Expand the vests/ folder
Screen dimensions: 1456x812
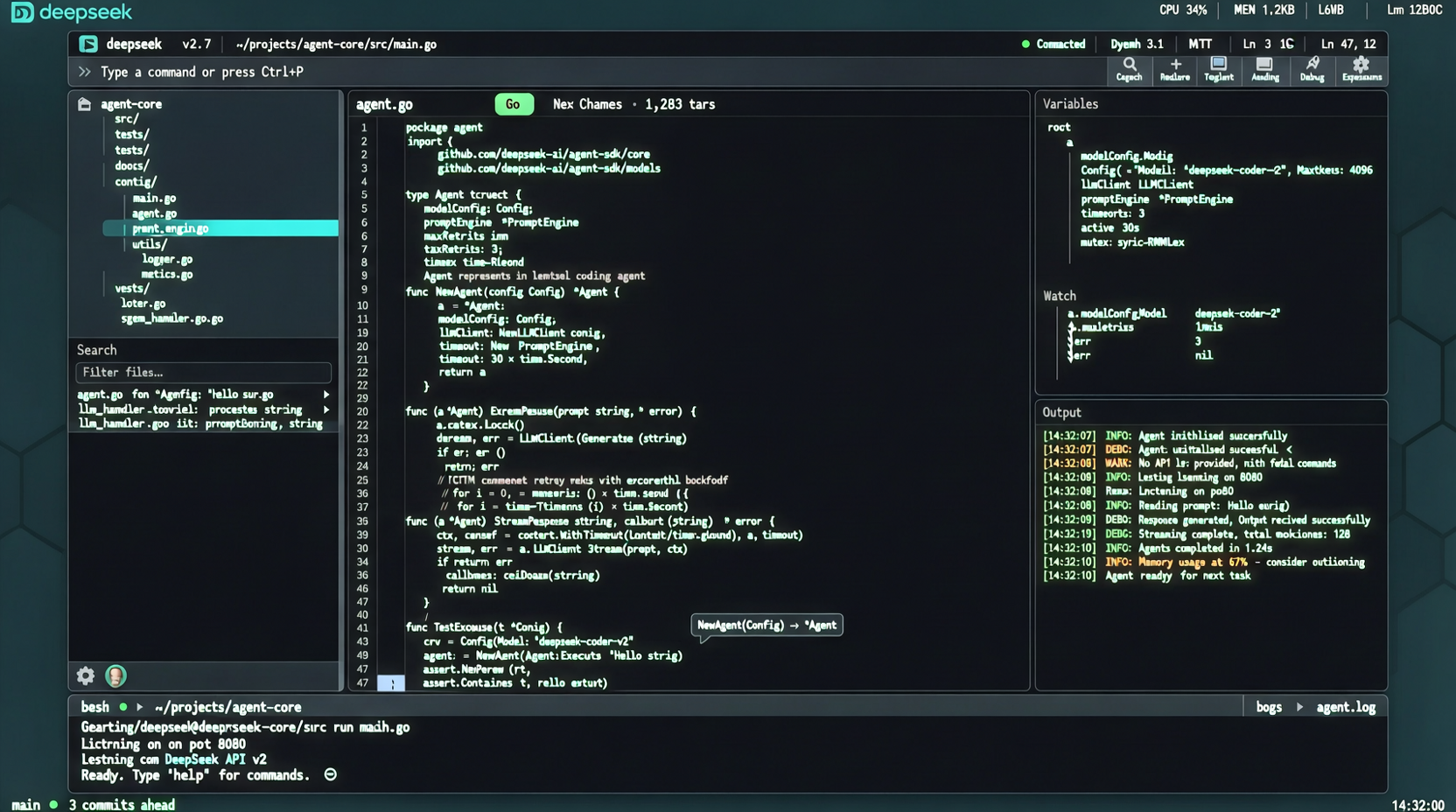tap(131, 288)
